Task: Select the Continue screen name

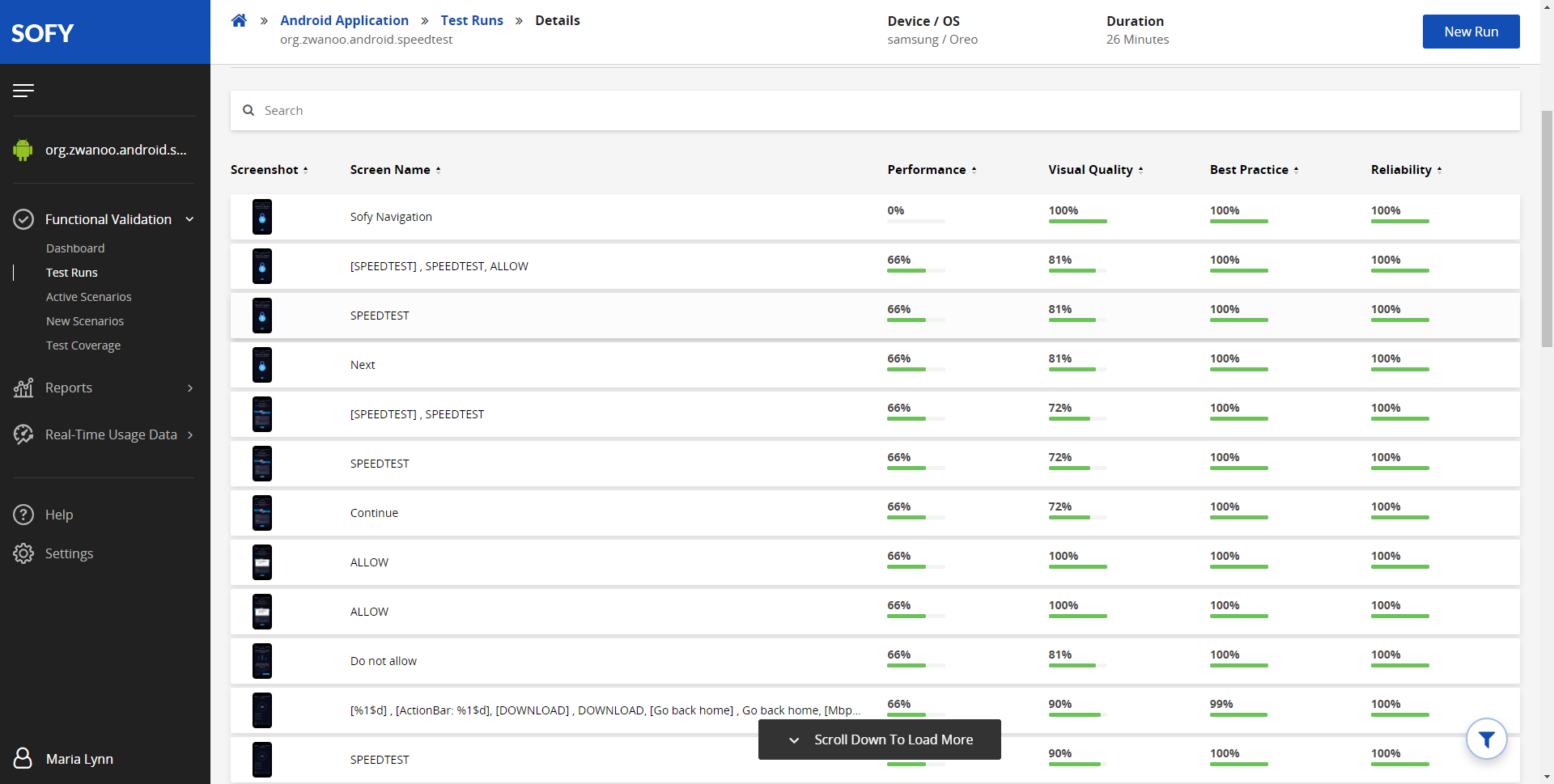Action: [x=374, y=513]
